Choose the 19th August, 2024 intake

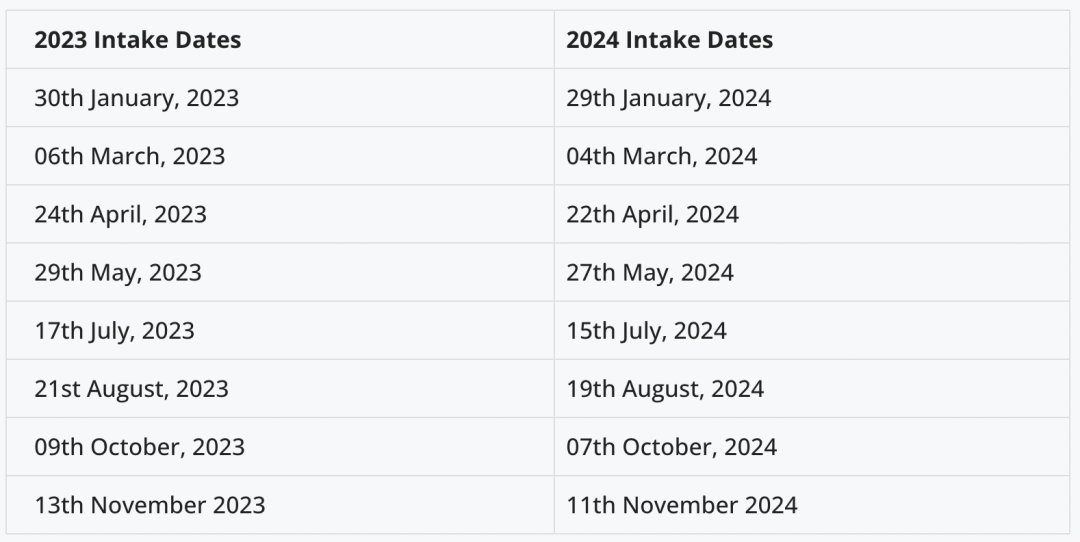tap(664, 388)
